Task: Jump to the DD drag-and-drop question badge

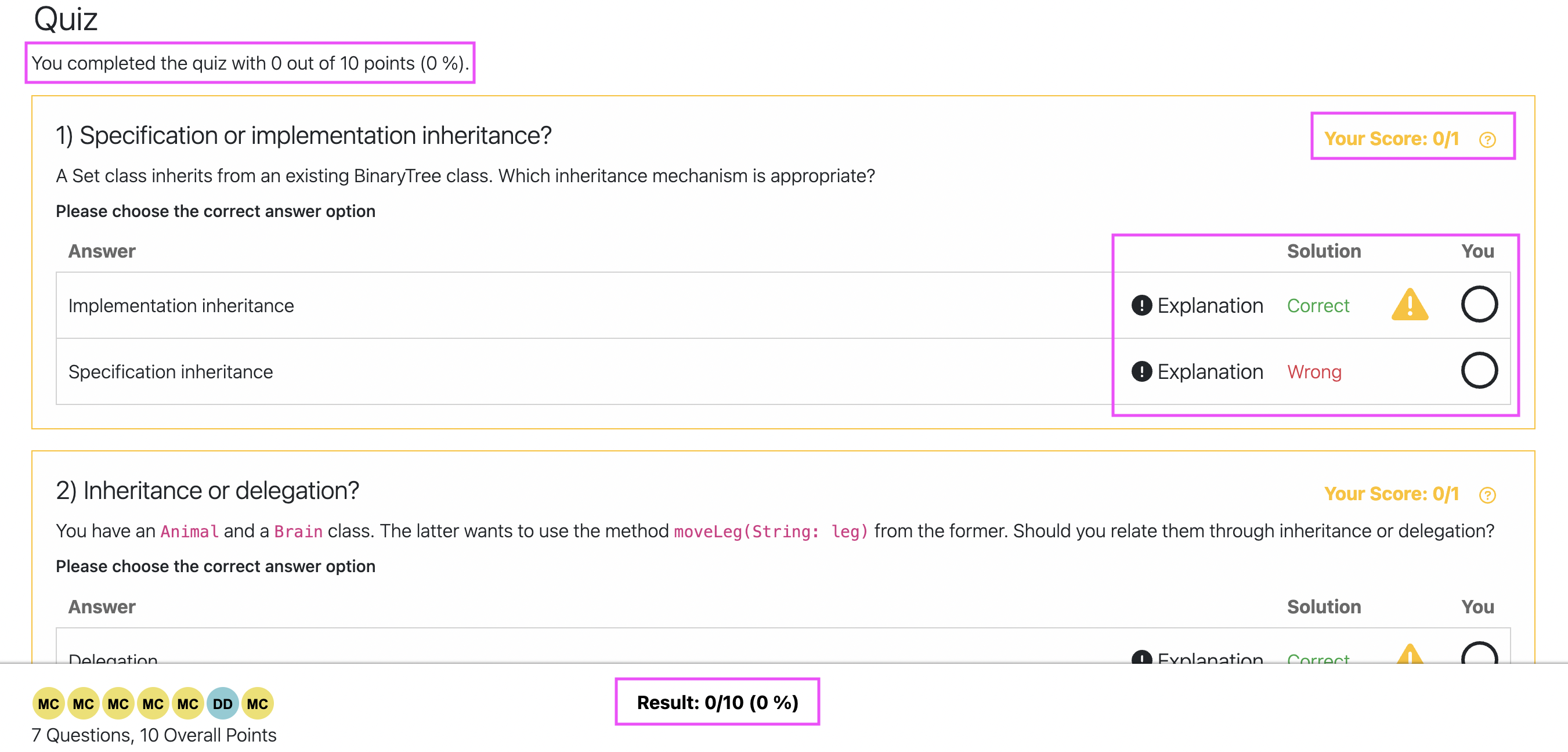Action: pos(222,703)
